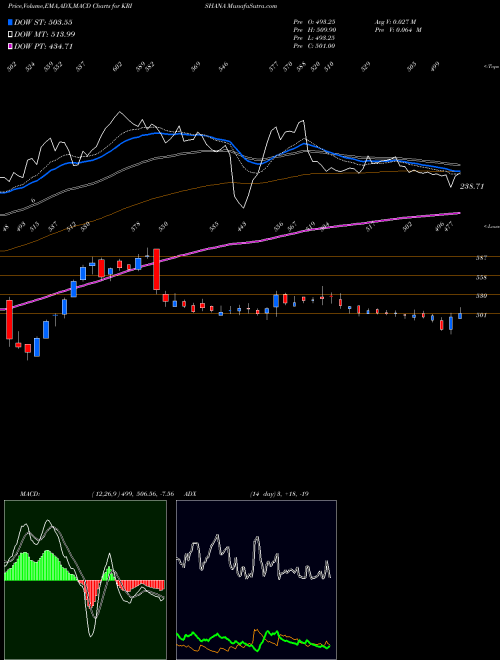Click the ADX parameters '(14 day) 8, +18, -19'

point(279,494)
